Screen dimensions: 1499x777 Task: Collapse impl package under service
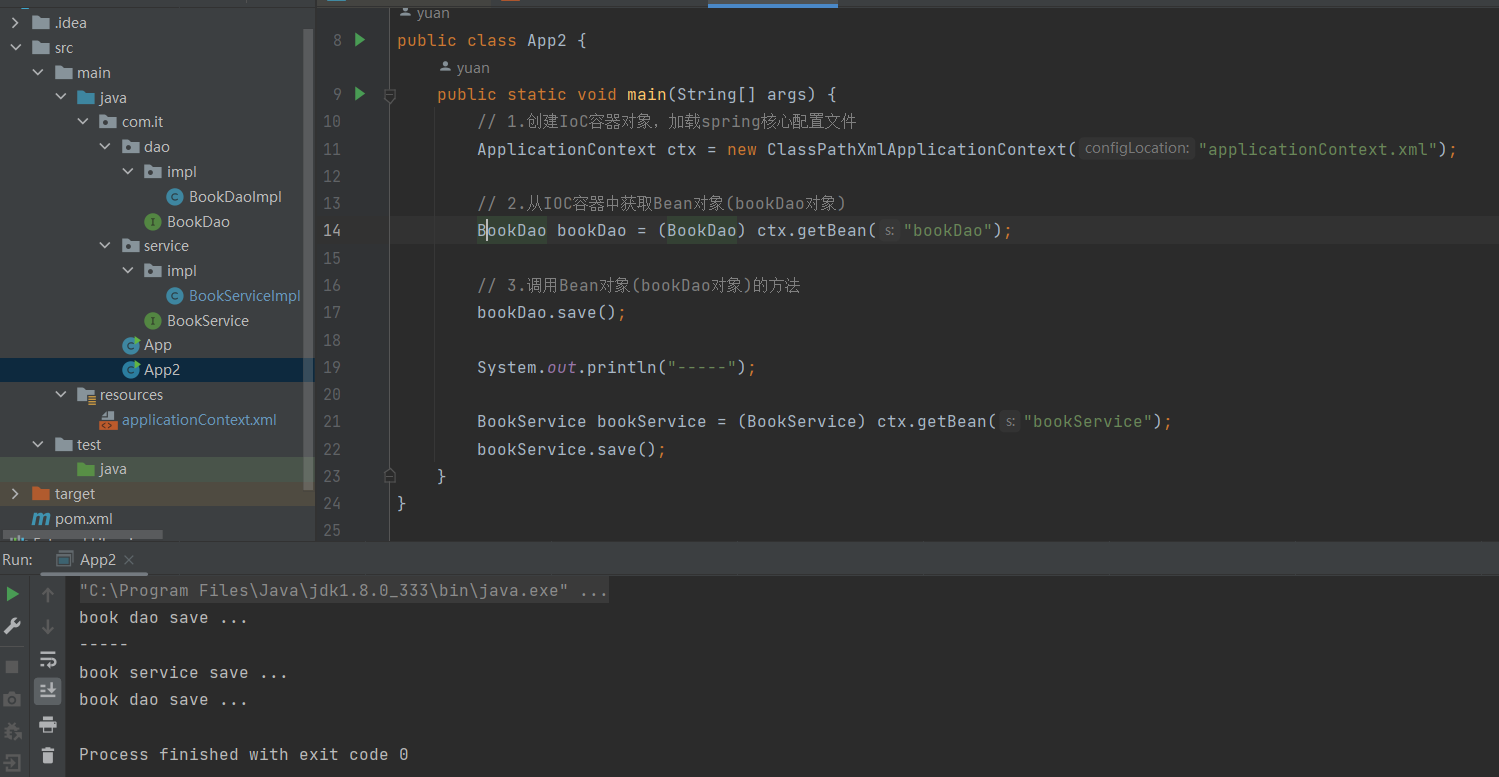tap(128, 271)
